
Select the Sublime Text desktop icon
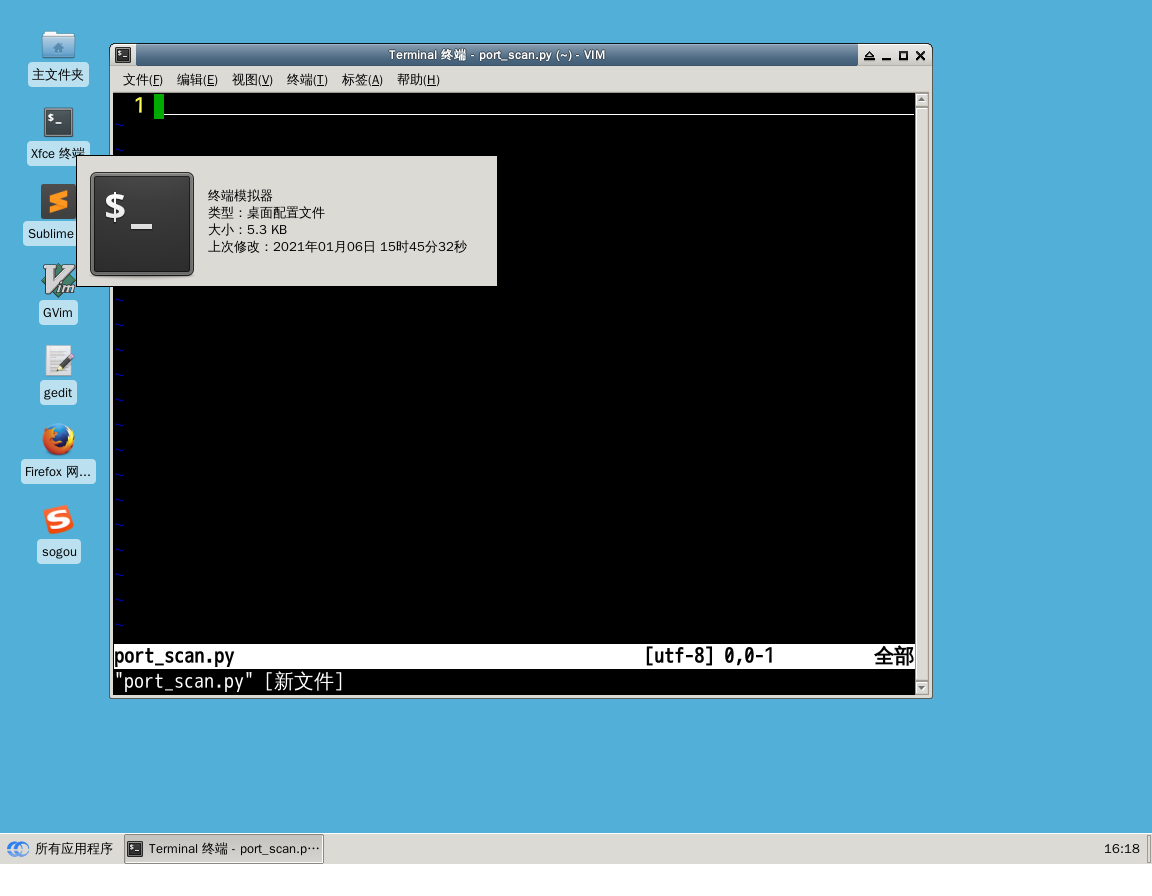pos(58,202)
